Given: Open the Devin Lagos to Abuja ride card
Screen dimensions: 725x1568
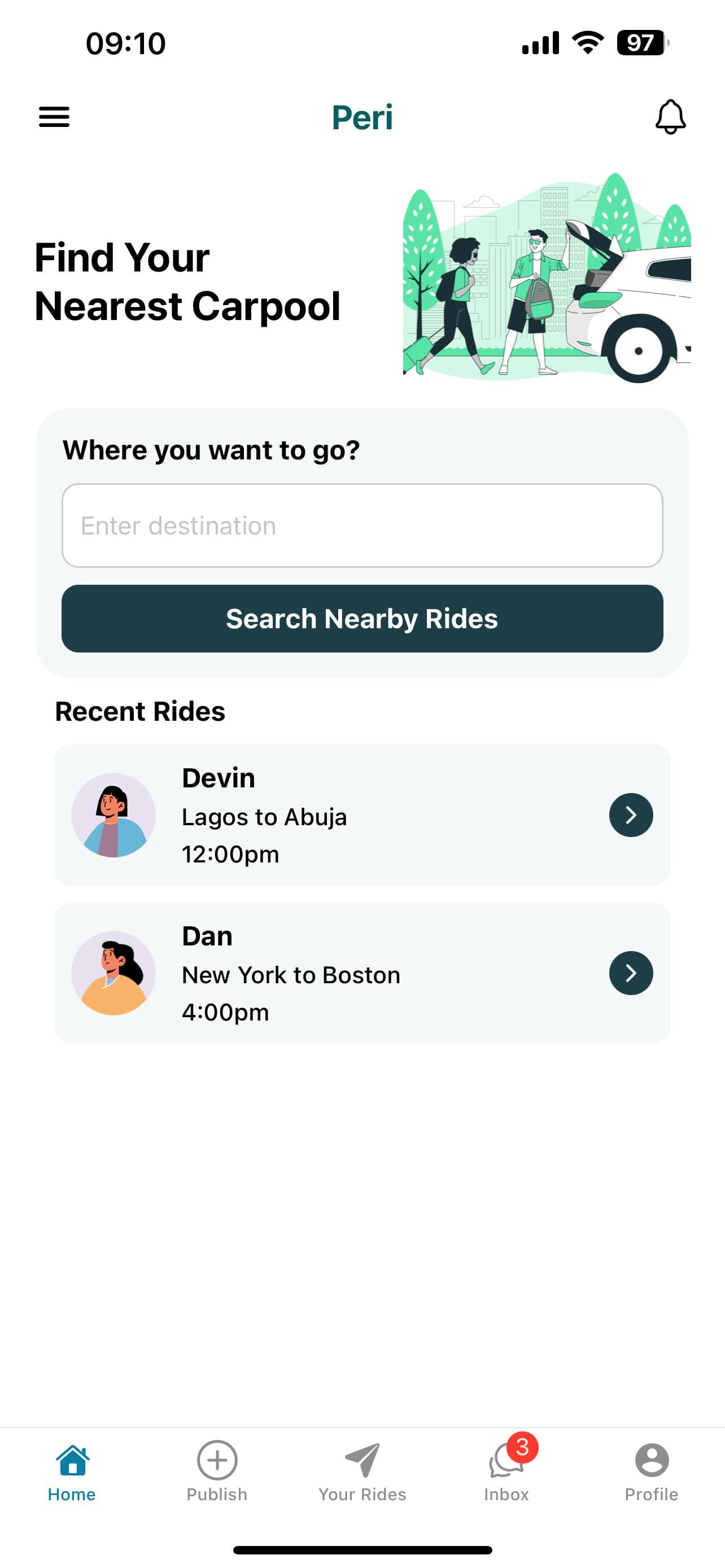Looking at the screenshot, I should [362, 814].
